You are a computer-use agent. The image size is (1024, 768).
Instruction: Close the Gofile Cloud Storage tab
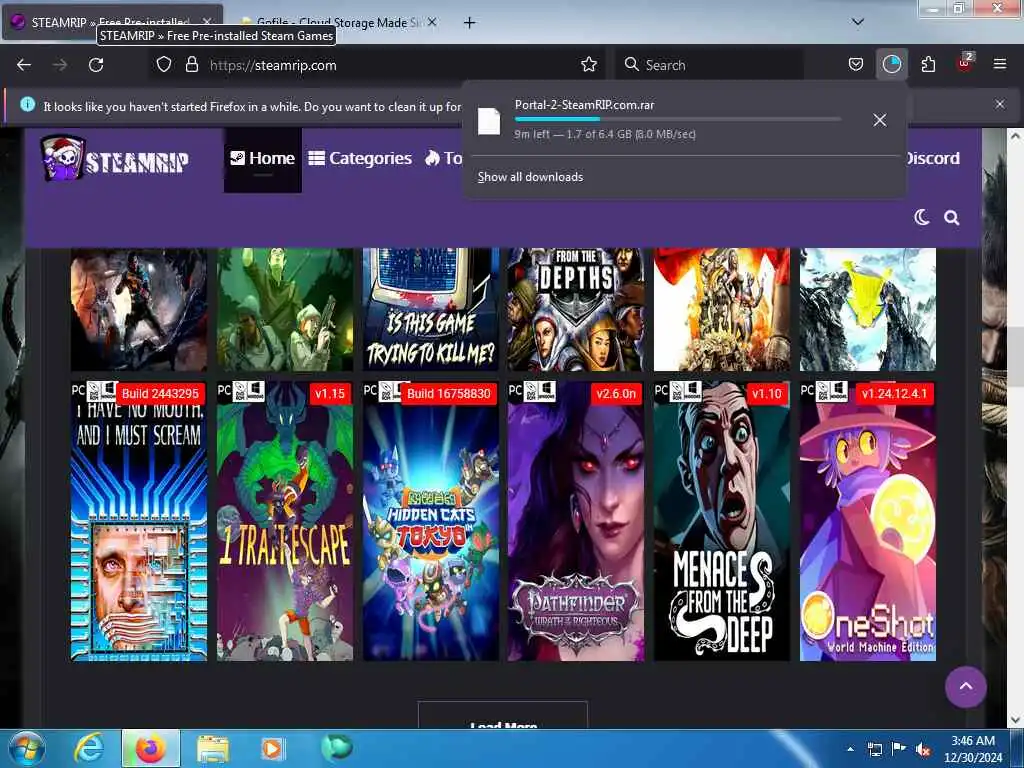click(432, 22)
